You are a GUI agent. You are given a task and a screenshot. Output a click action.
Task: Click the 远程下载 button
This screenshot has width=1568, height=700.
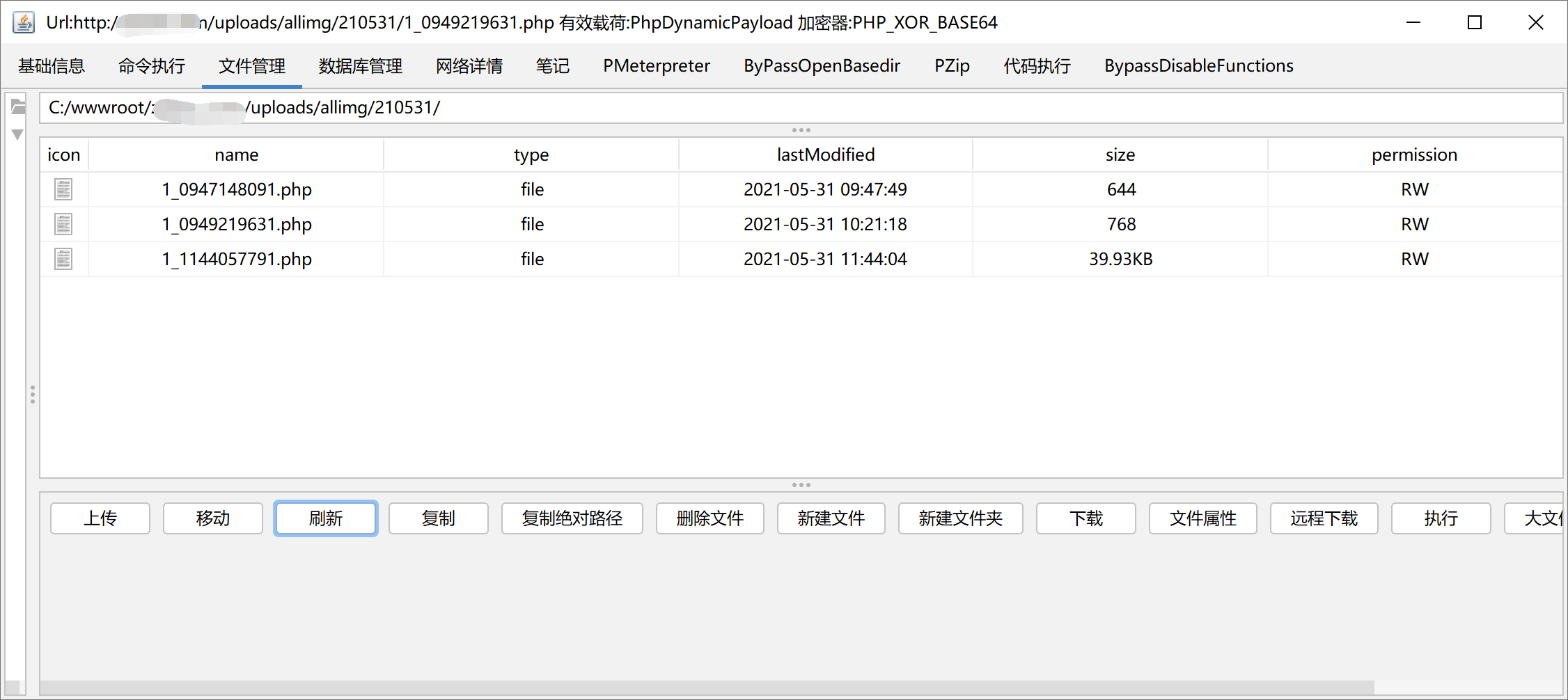(x=1324, y=518)
